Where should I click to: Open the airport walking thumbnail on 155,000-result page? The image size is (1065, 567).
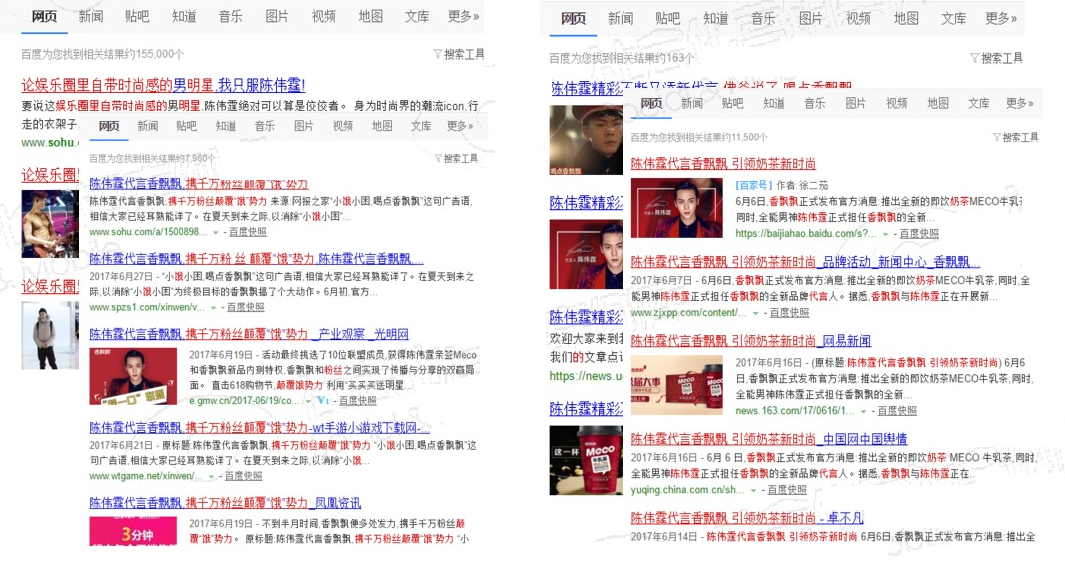coord(50,335)
